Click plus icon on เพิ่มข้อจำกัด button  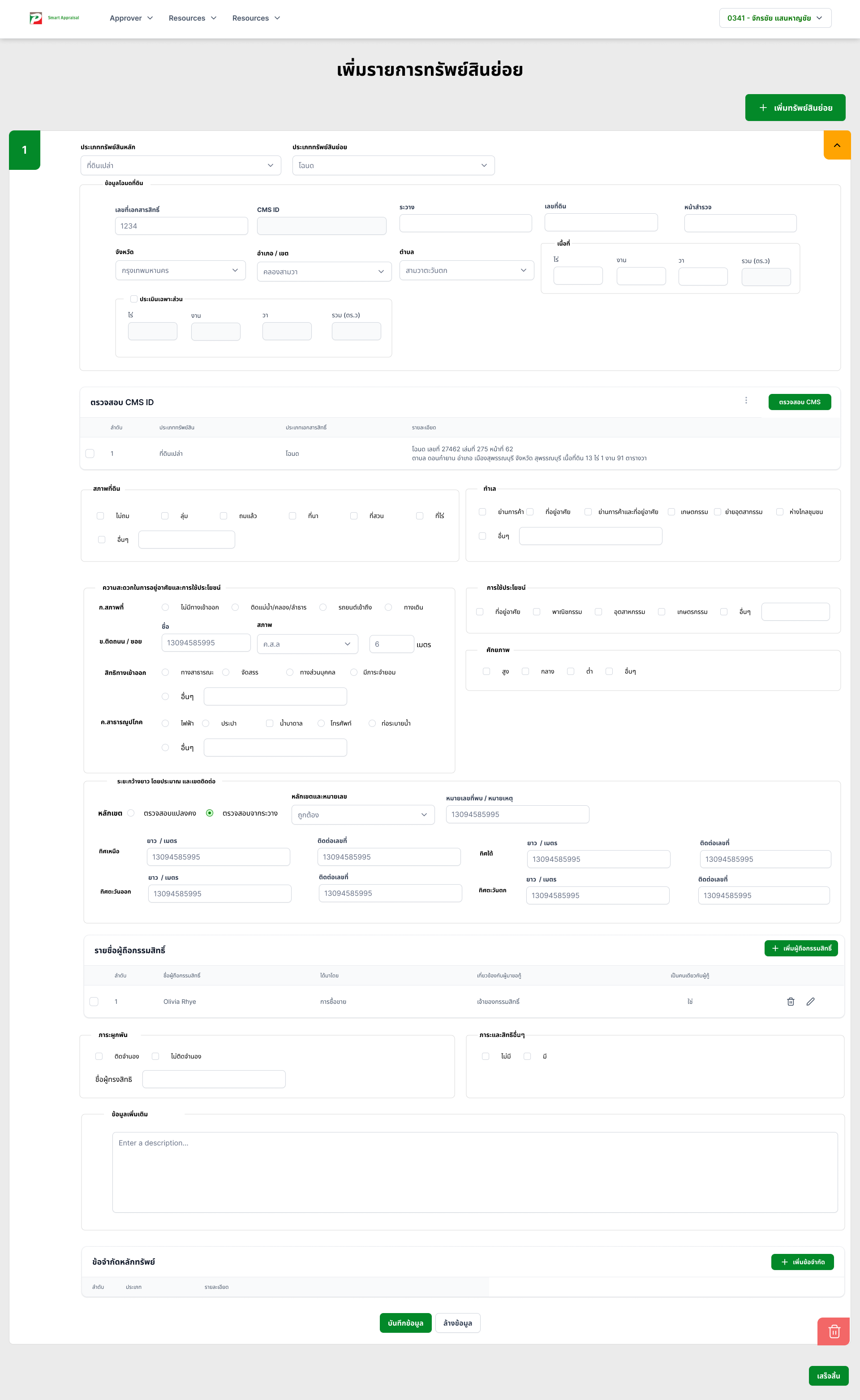point(784,1262)
